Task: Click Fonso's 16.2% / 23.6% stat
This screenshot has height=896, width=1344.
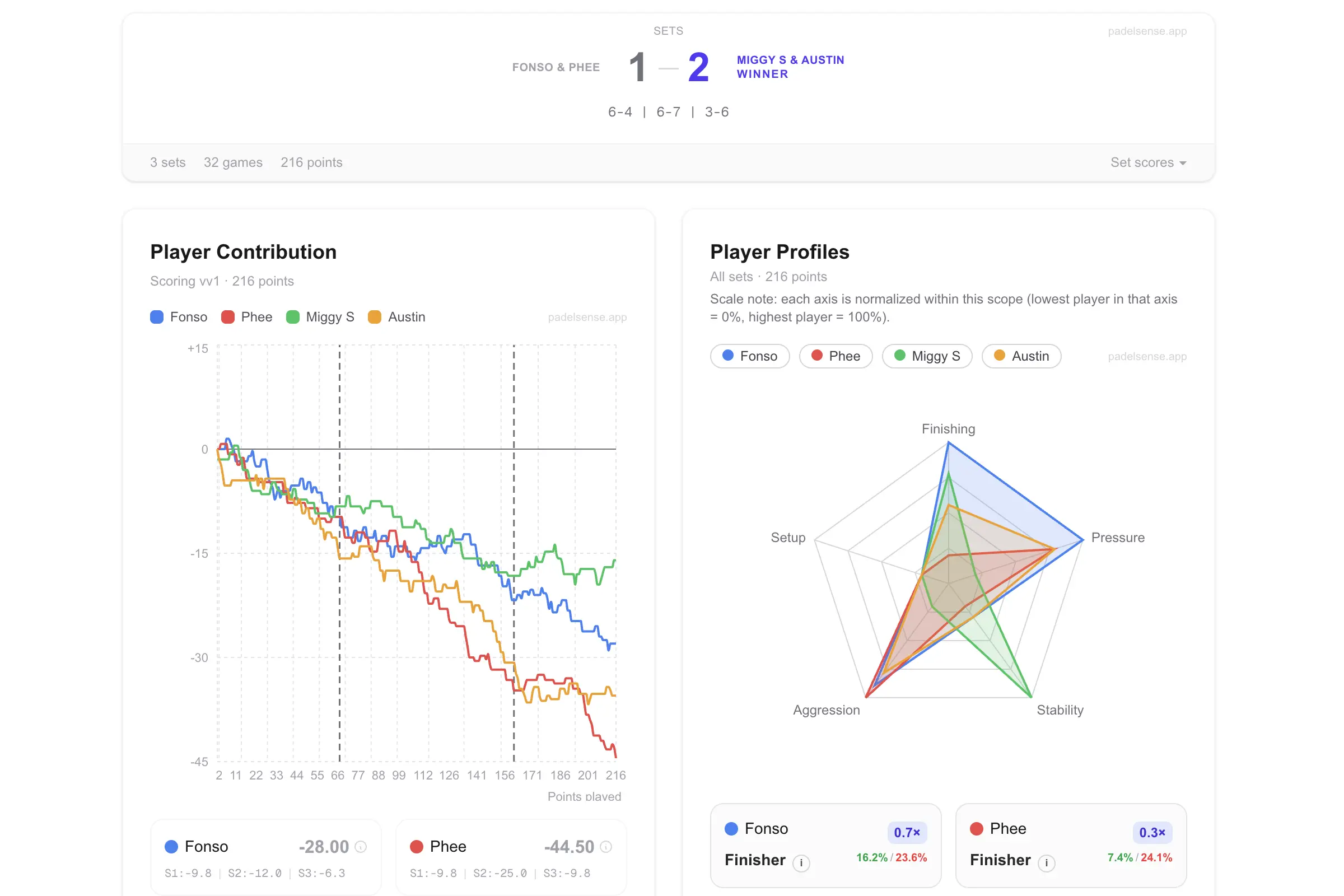Action: point(892,858)
